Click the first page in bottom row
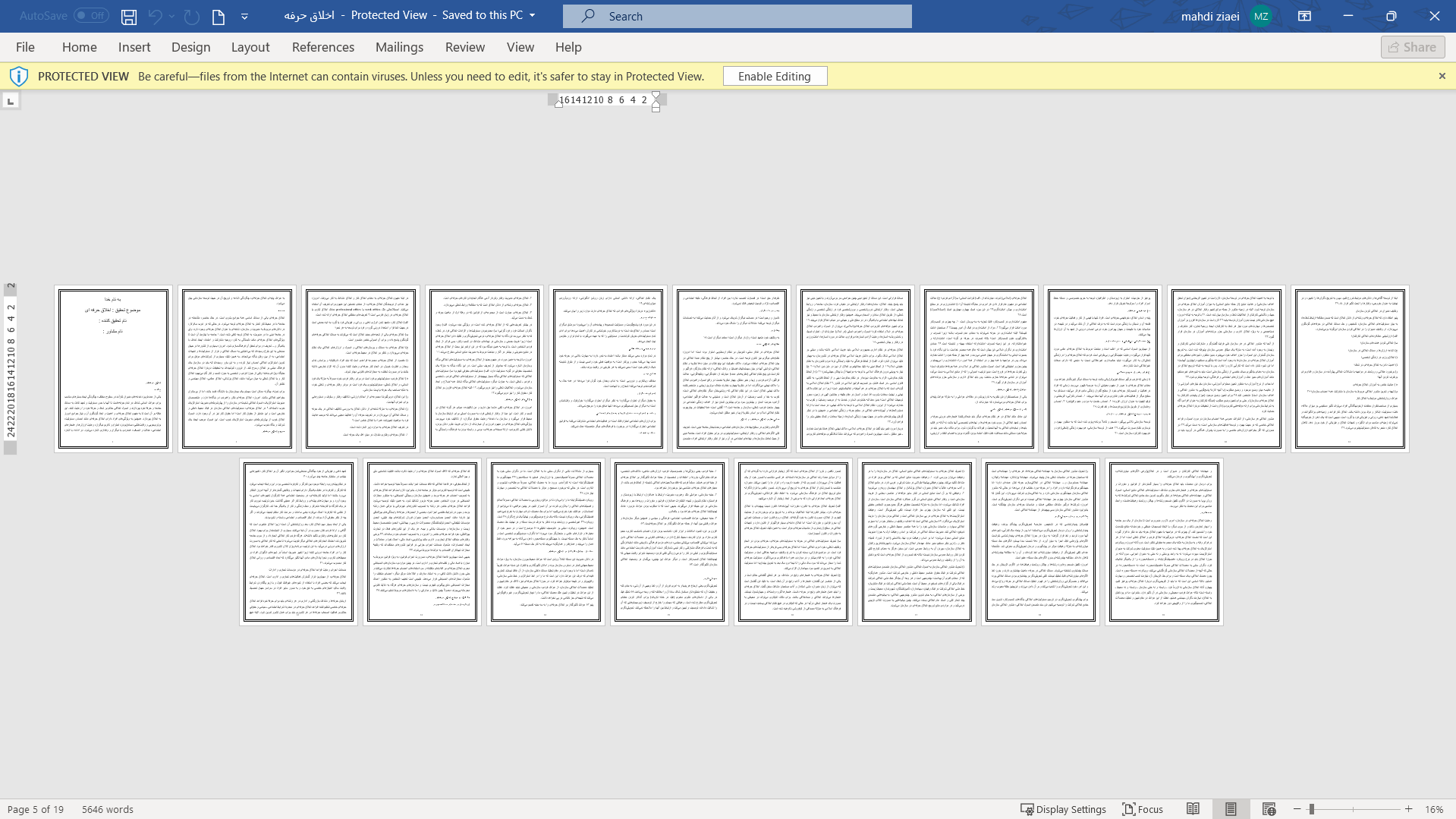This screenshot has height=819, width=1456. click(299, 542)
